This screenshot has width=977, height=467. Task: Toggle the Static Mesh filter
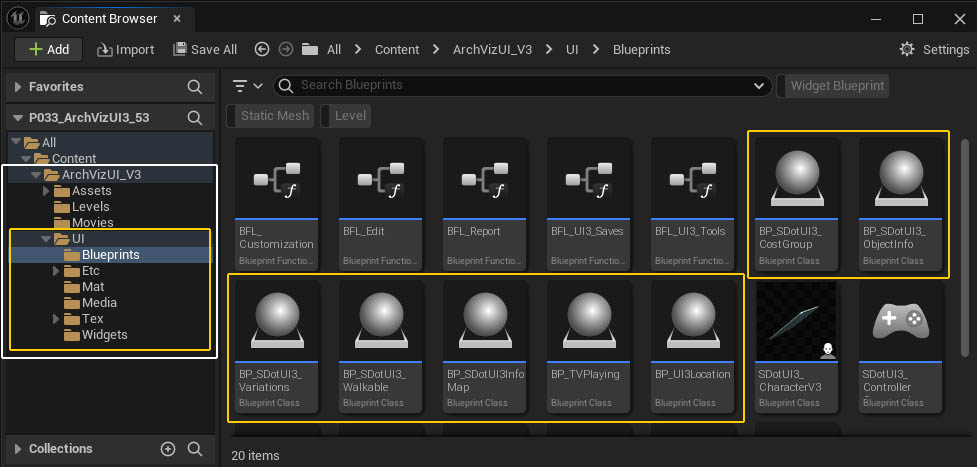pos(270,115)
